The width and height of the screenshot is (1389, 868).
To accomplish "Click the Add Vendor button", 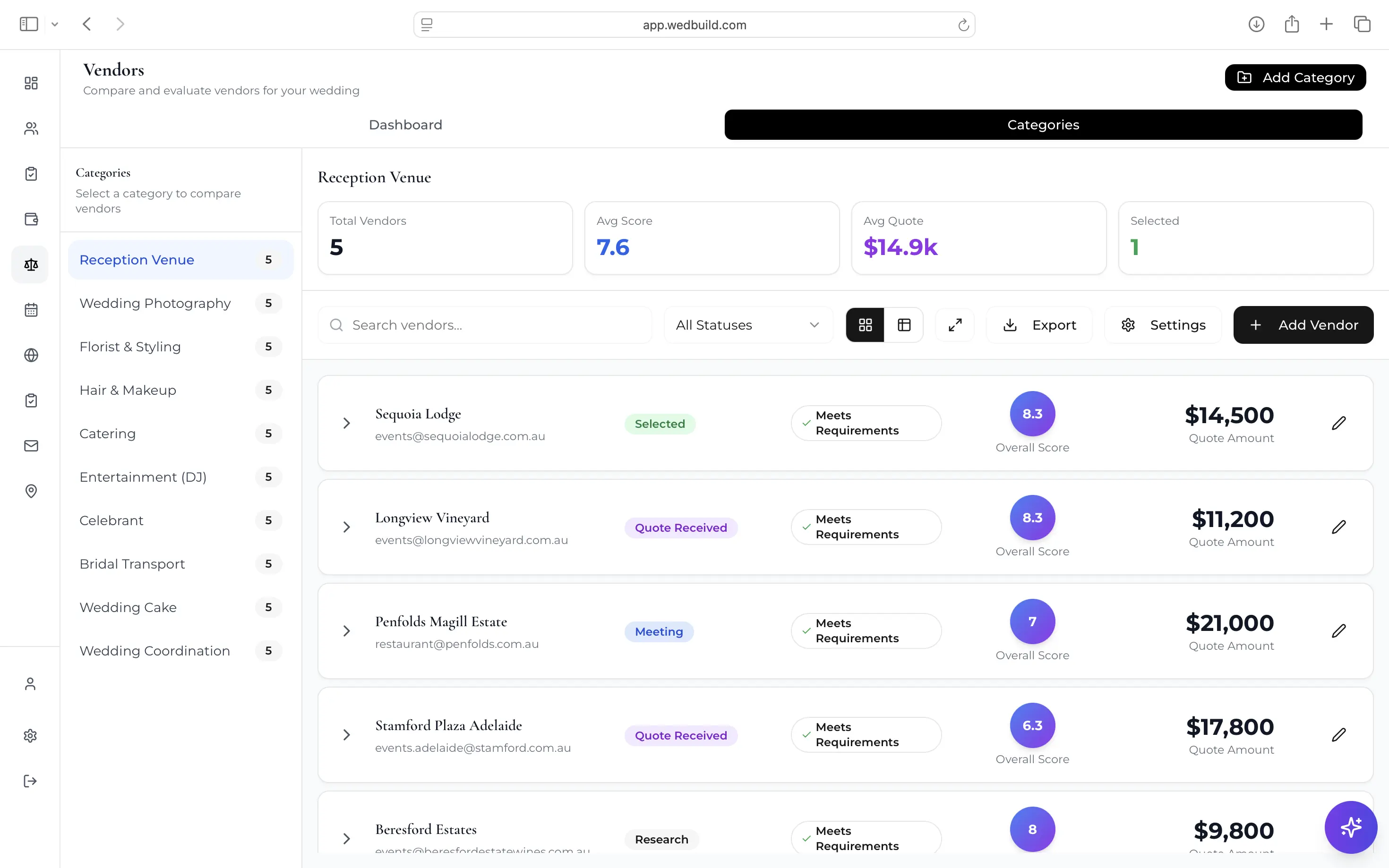I will point(1303,325).
